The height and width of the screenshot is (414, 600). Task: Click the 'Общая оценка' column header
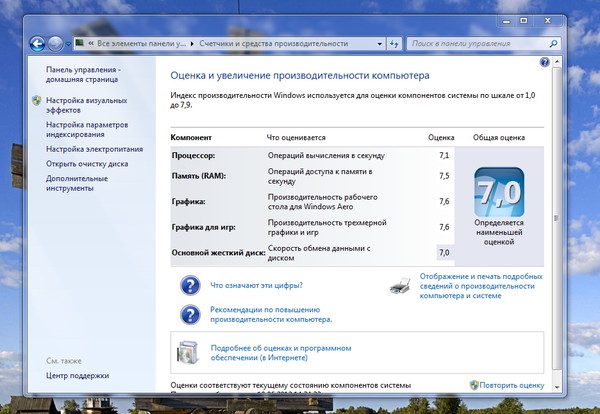[499, 137]
